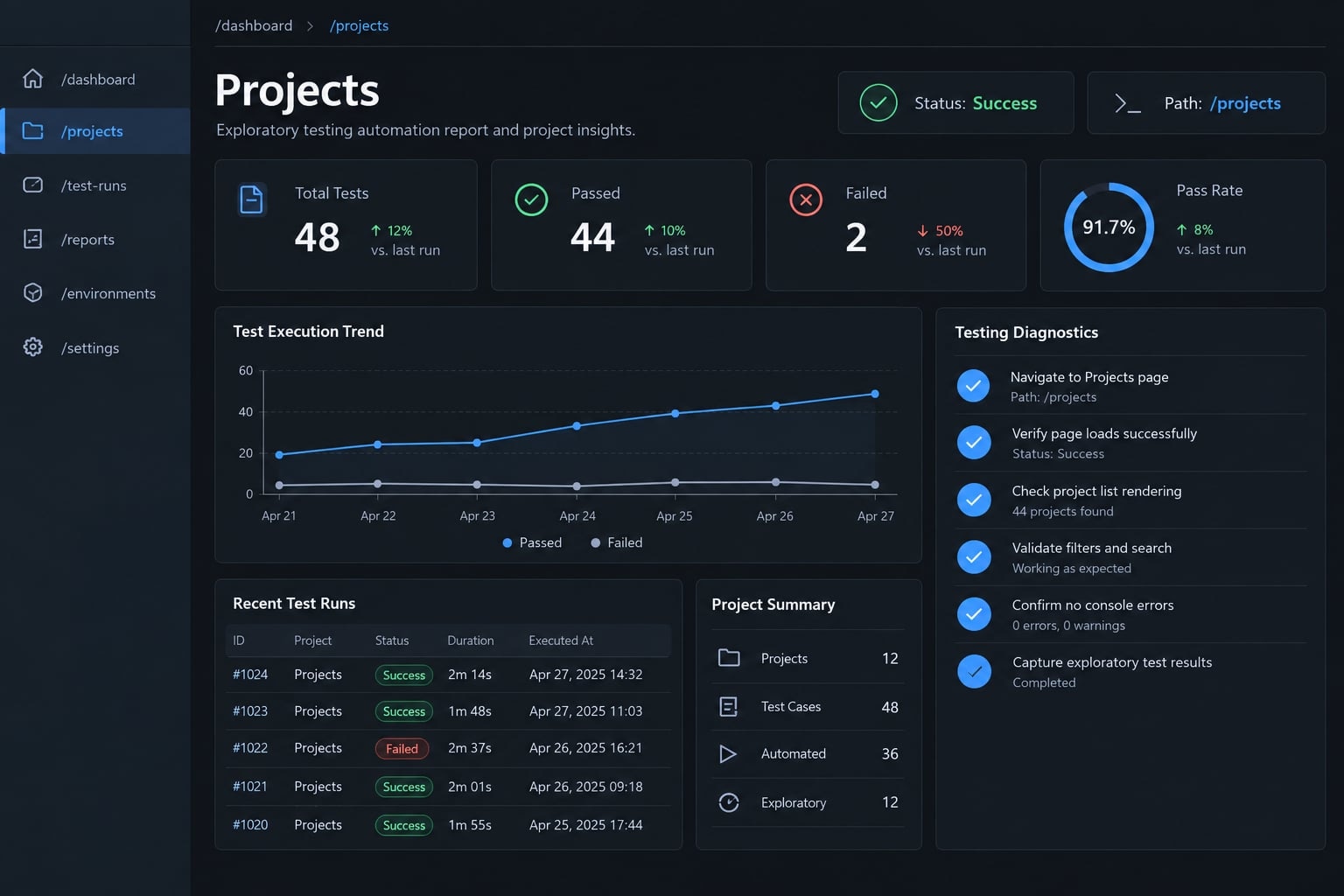
Task: Click the 91.7% pass rate ring
Action: tap(1109, 227)
